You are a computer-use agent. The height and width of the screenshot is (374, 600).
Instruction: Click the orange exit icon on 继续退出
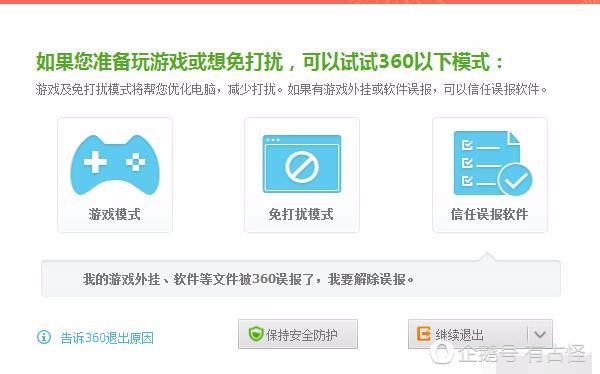pyautogui.click(x=424, y=334)
